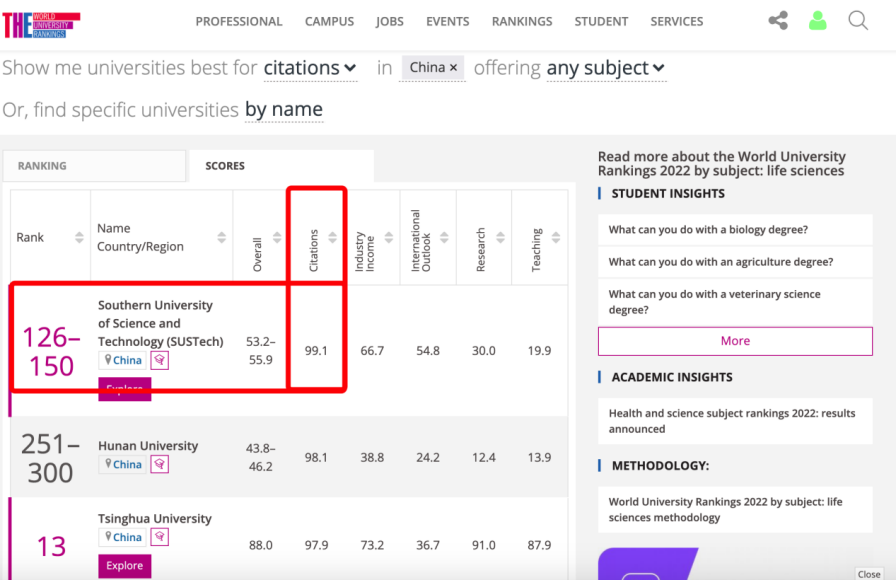Viewport: 896px width, 580px height.
Task: Sort by International Outlook arrows
Action: (444, 237)
